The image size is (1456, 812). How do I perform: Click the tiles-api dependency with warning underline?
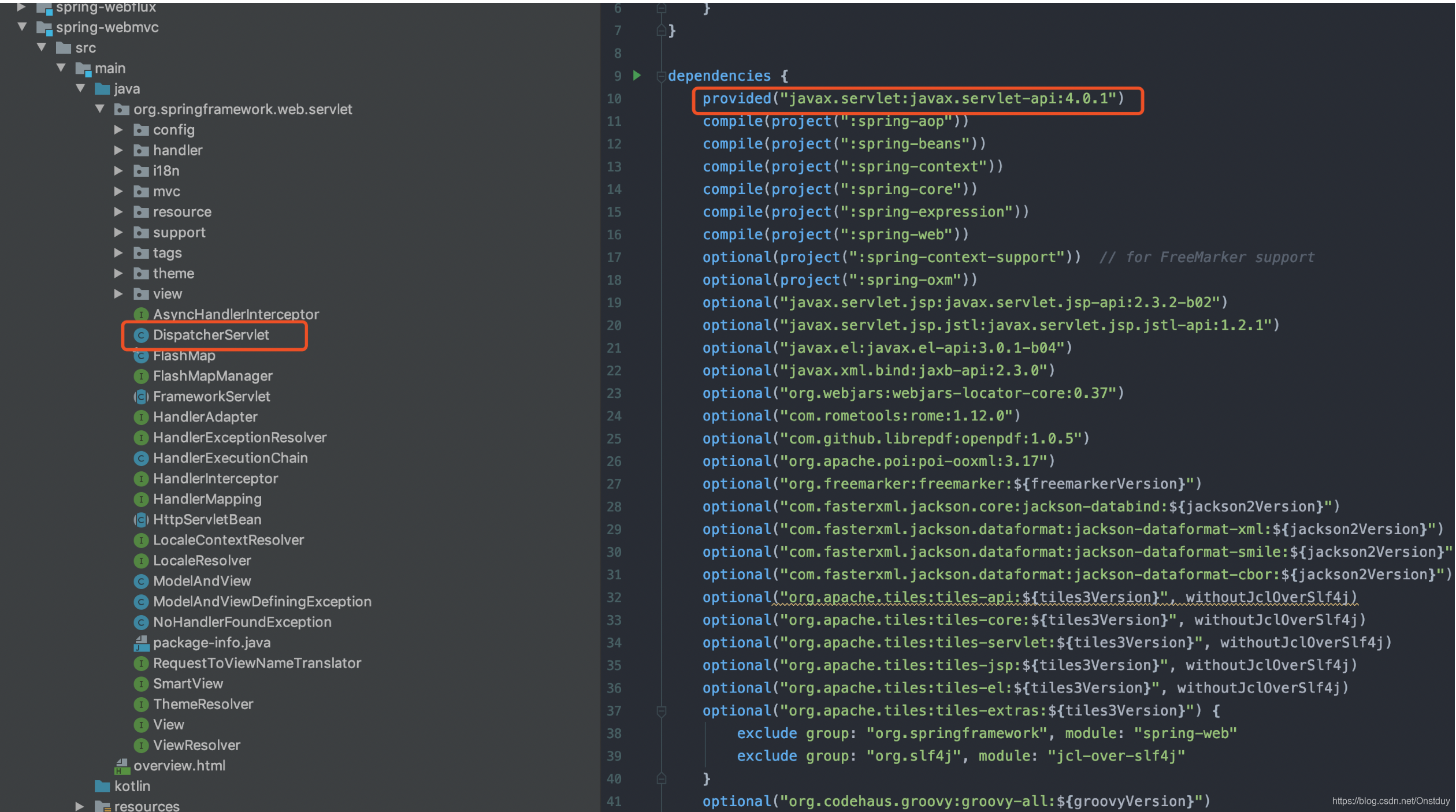pos(1030,597)
